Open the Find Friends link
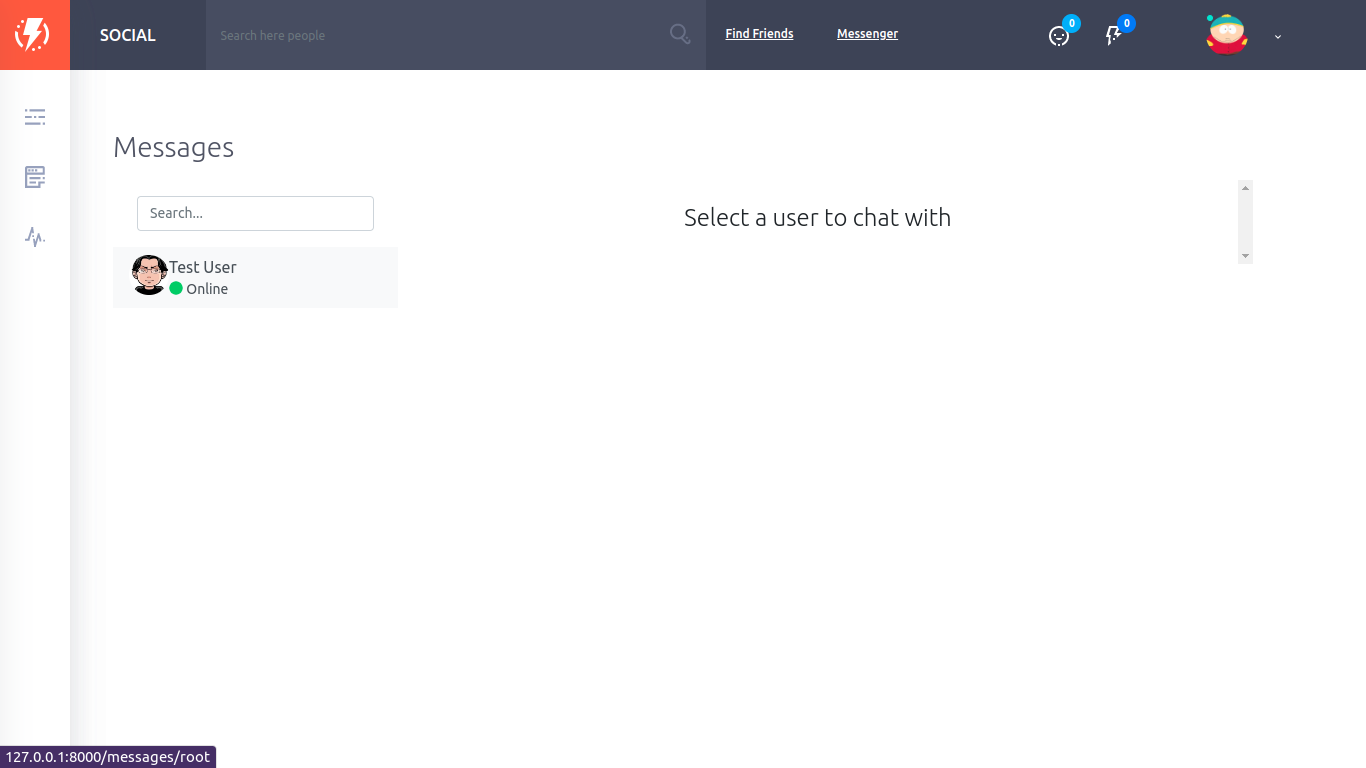This screenshot has height=768, width=1366. tap(759, 34)
